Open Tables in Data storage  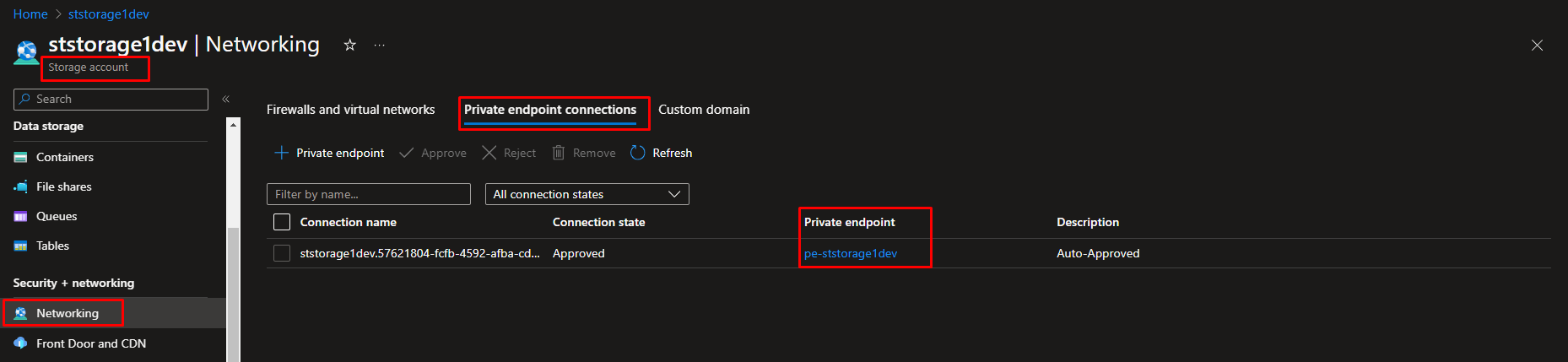point(52,246)
